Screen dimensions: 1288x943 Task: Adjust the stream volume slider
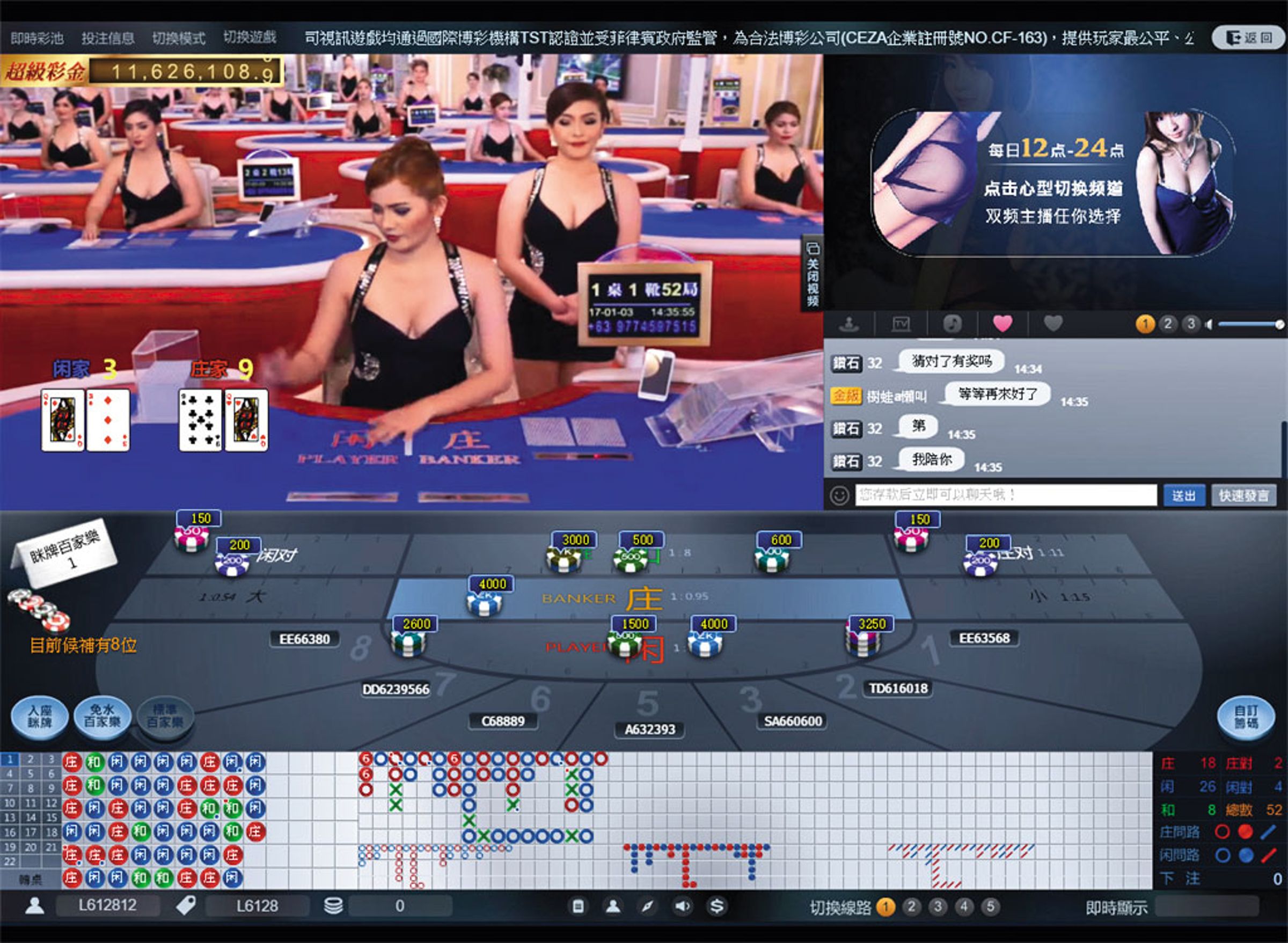(1251, 325)
